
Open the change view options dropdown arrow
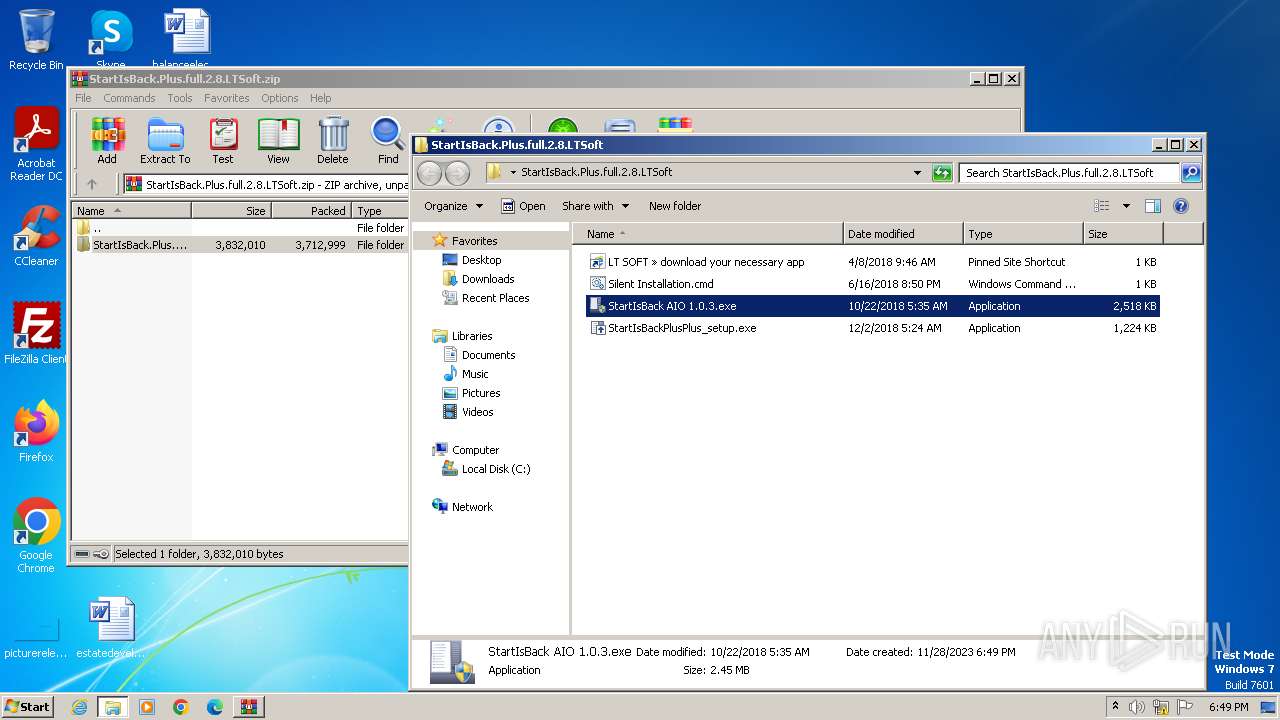[x=1126, y=206]
